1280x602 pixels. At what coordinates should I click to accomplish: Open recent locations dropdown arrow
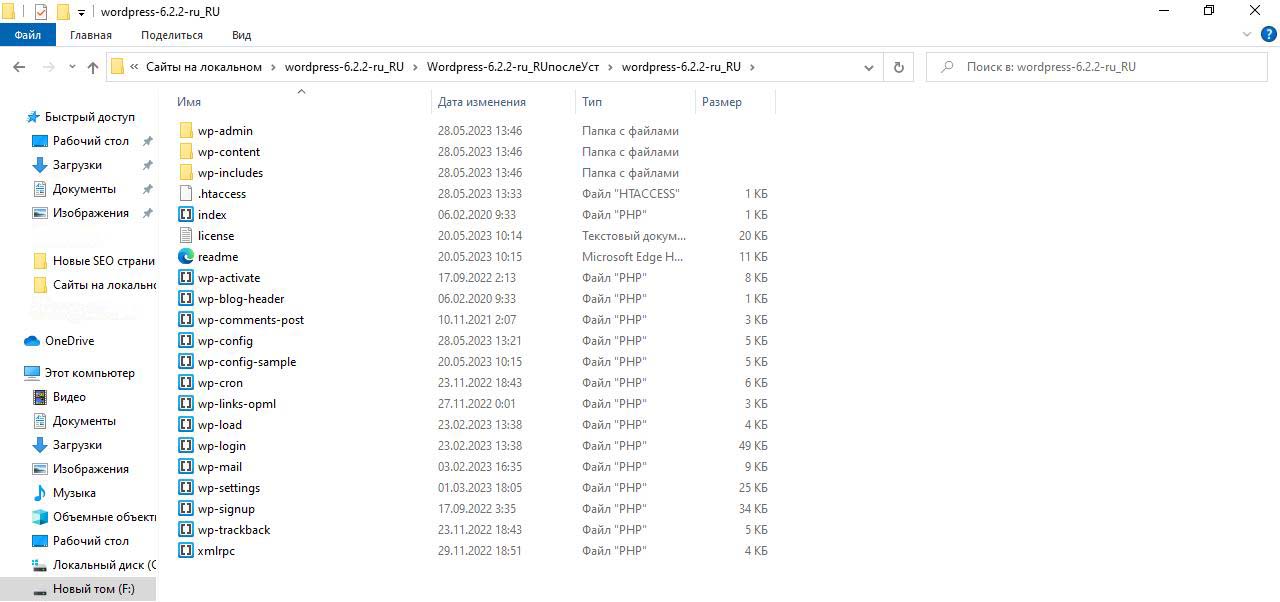(72, 67)
